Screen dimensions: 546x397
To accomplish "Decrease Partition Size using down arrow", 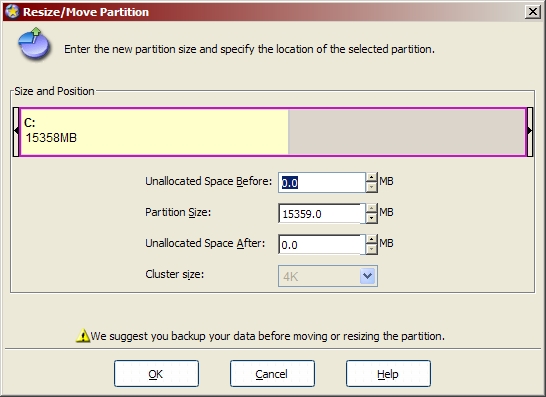I will pos(372,218).
